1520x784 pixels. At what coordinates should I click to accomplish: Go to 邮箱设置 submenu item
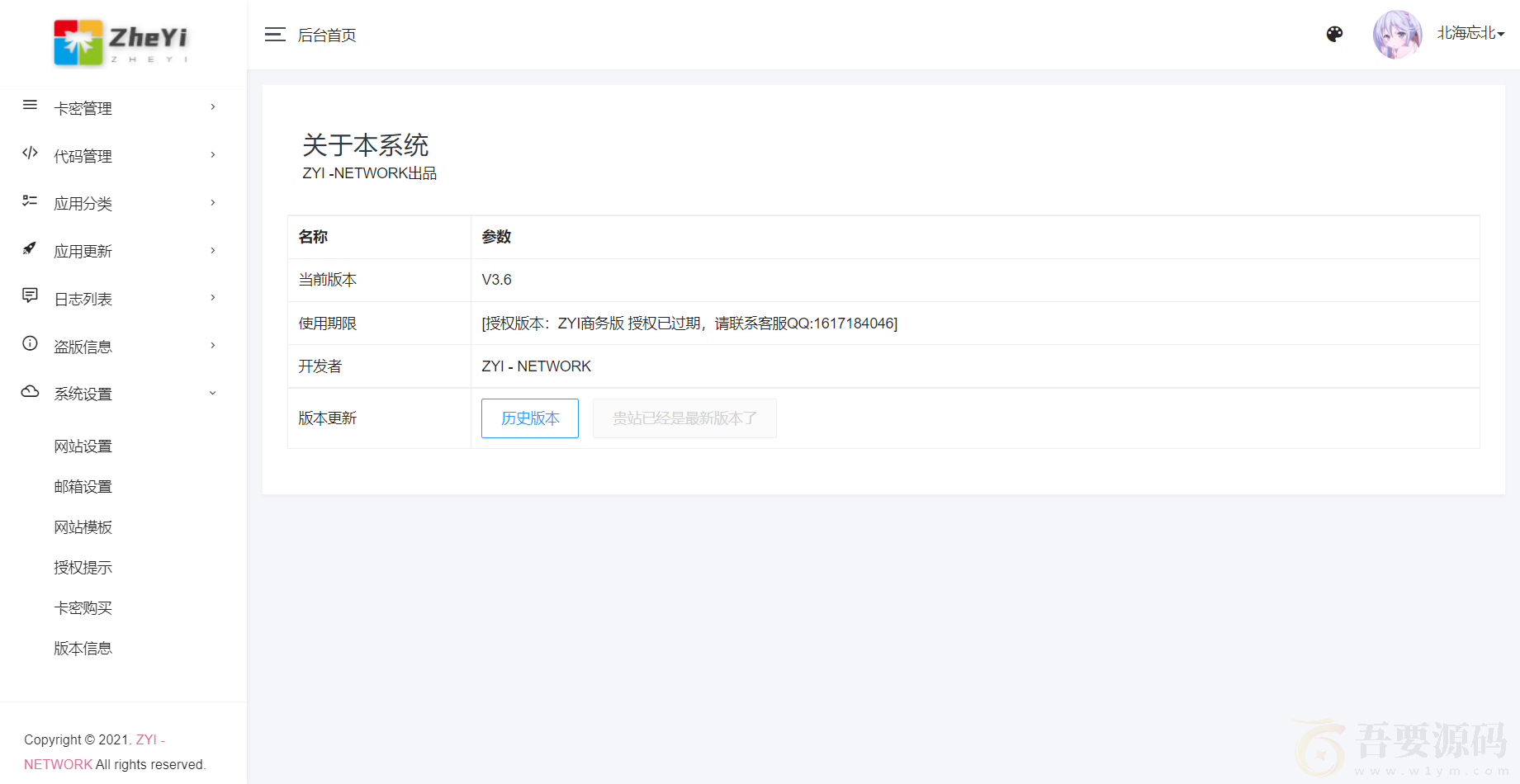(83, 487)
